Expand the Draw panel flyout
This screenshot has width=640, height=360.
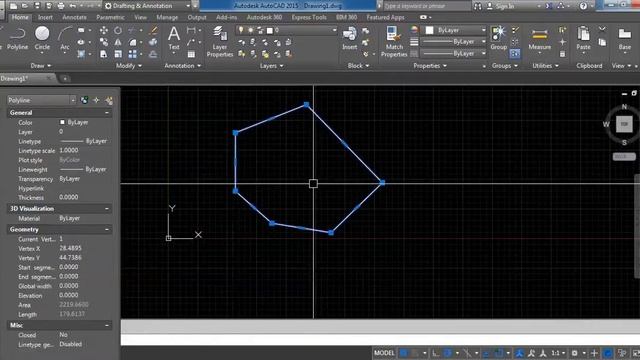41,66
